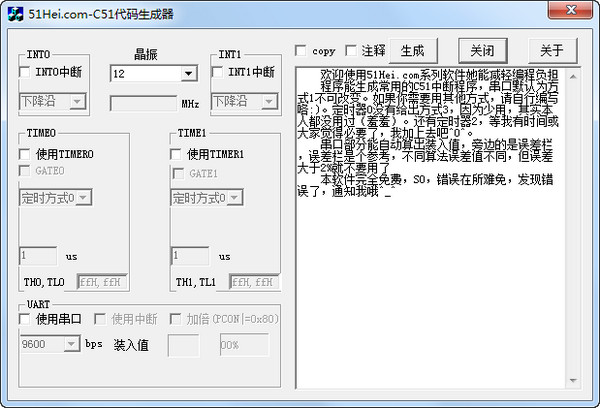Click the scrollbar up arrow in text area

573,77
